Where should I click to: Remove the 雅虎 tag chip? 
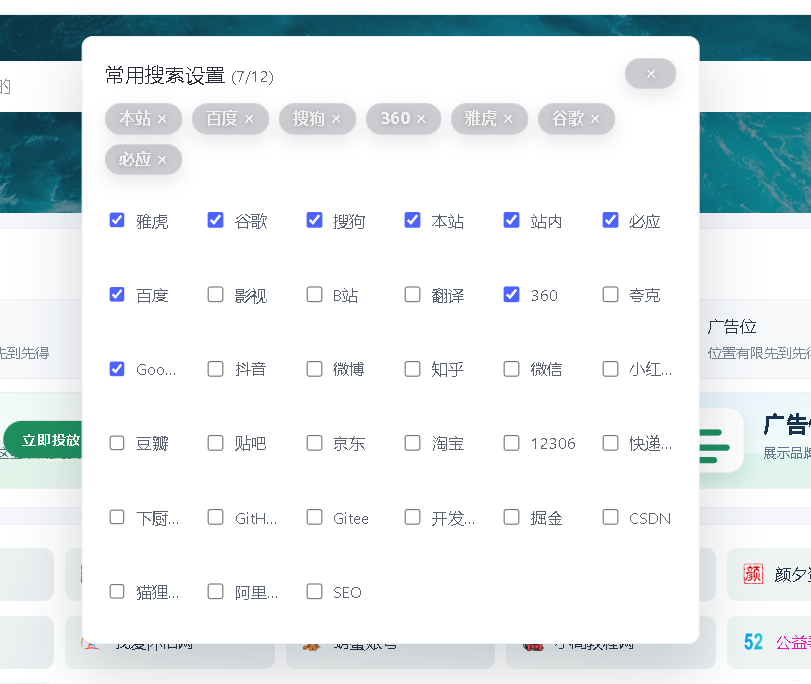click(507, 119)
